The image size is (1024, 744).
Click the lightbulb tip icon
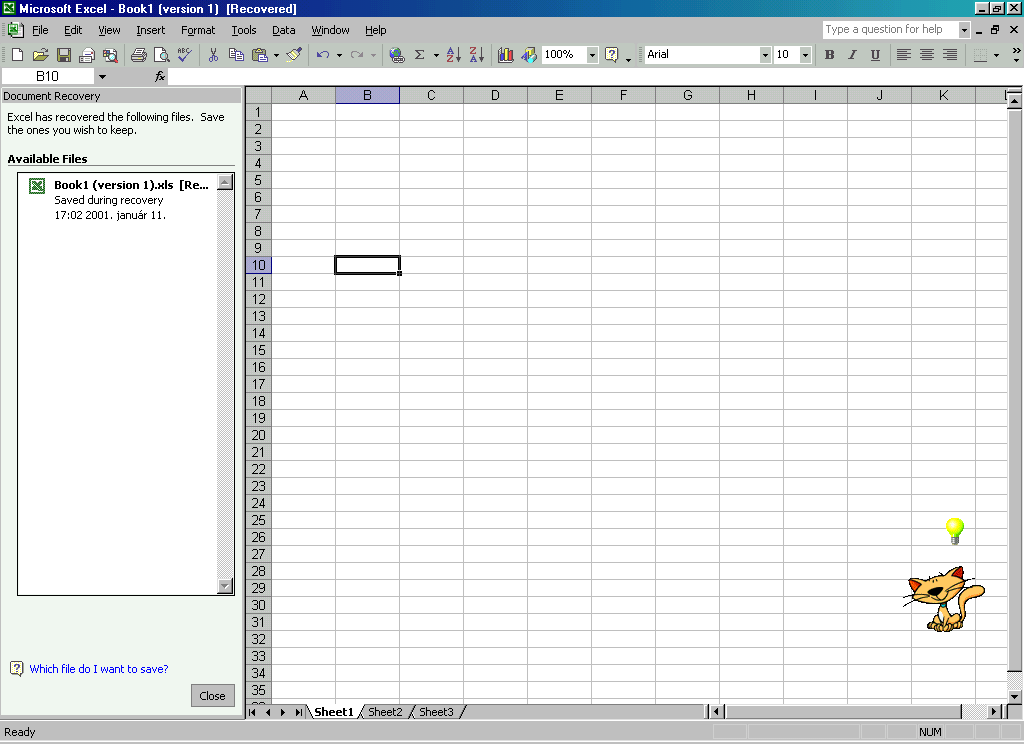pyautogui.click(x=955, y=531)
